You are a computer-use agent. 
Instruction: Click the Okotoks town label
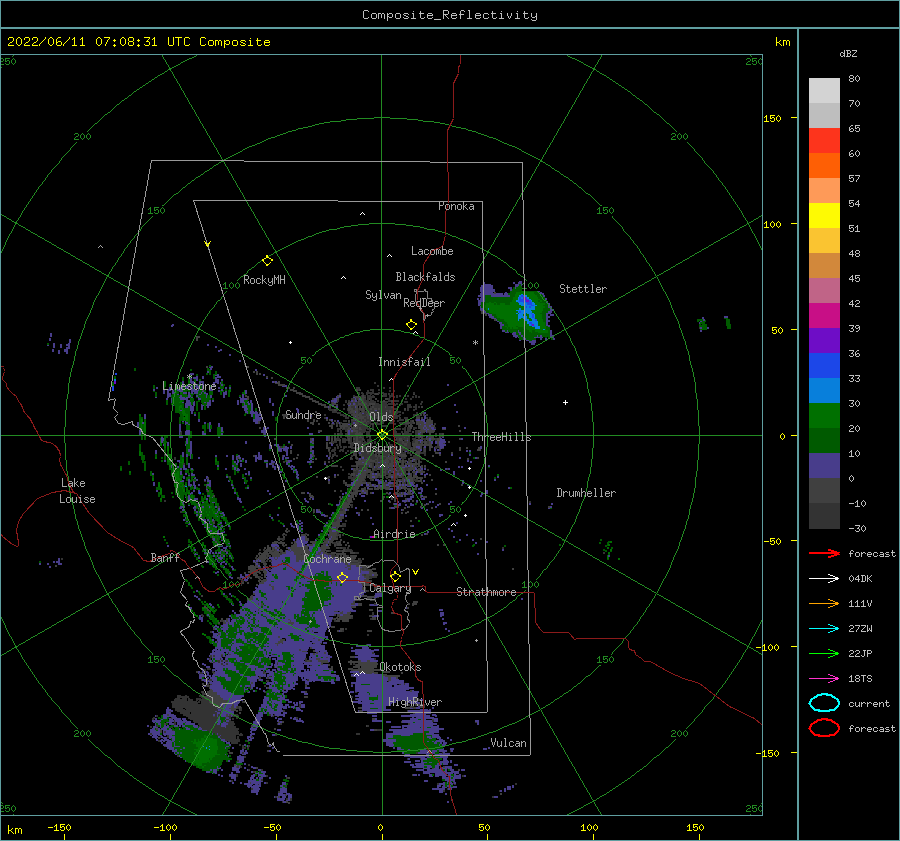point(400,667)
